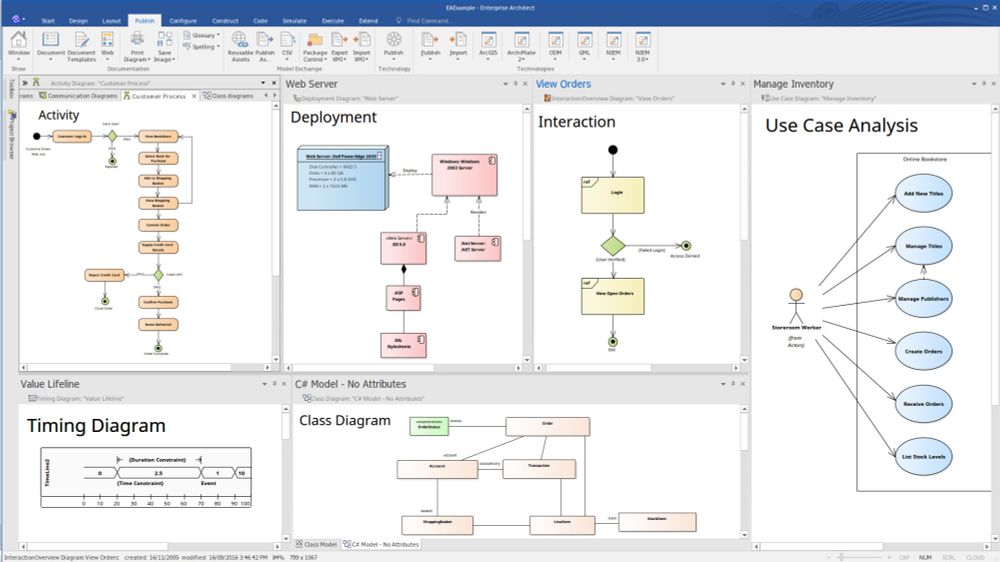Viewport: 1000px width, 562px height.
Task: Click Publish in the Technology group
Action: pyautogui.click(x=393, y=45)
